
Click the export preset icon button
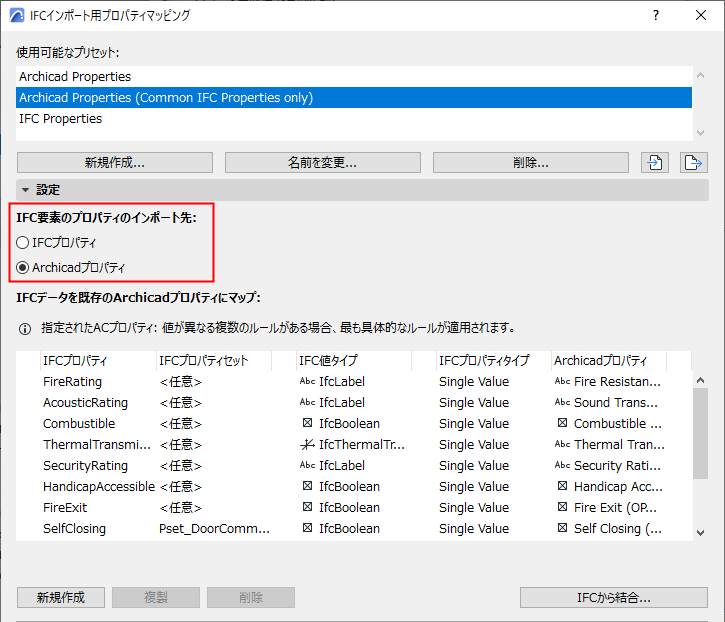[693, 162]
